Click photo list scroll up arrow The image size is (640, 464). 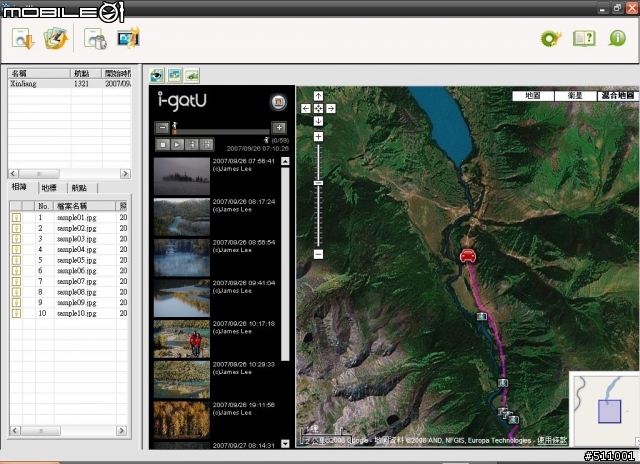point(285,161)
